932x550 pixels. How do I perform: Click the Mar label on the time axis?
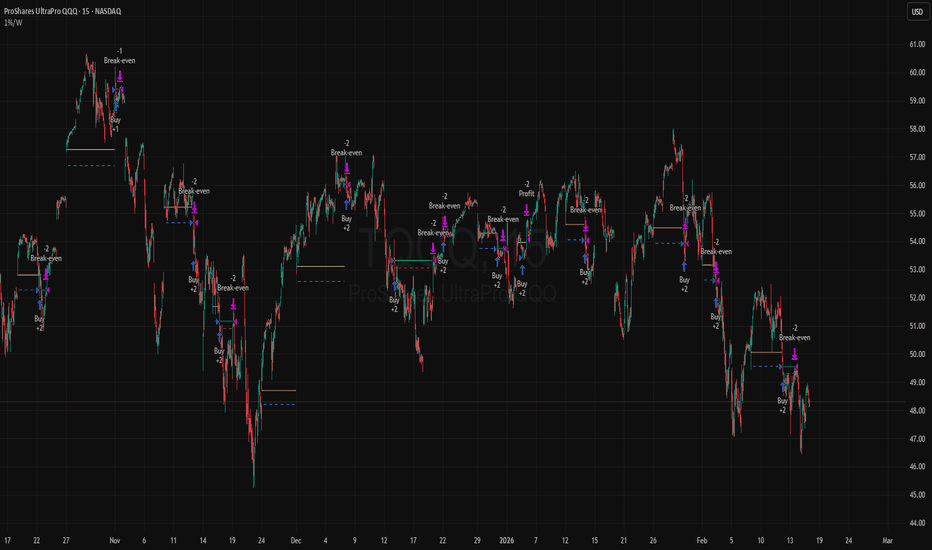click(886, 540)
